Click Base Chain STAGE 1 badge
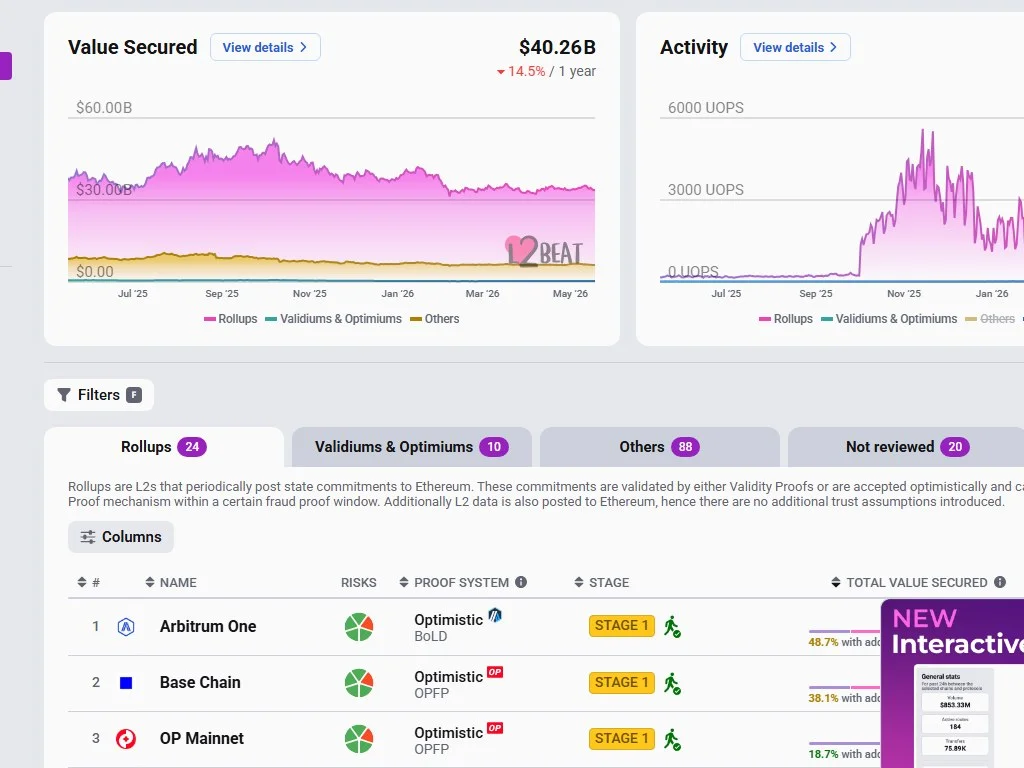Screen dimensions: 1024x768 [x=622, y=682]
